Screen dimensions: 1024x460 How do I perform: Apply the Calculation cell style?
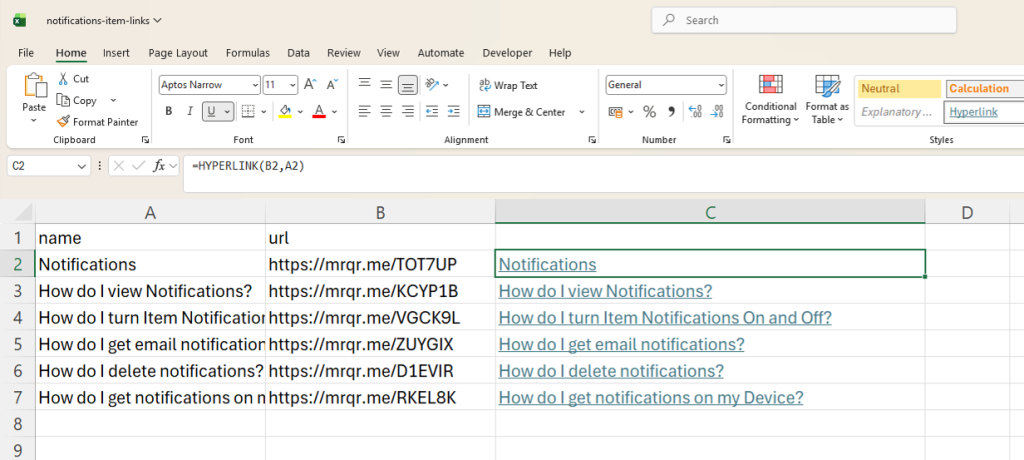click(x=984, y=88)
